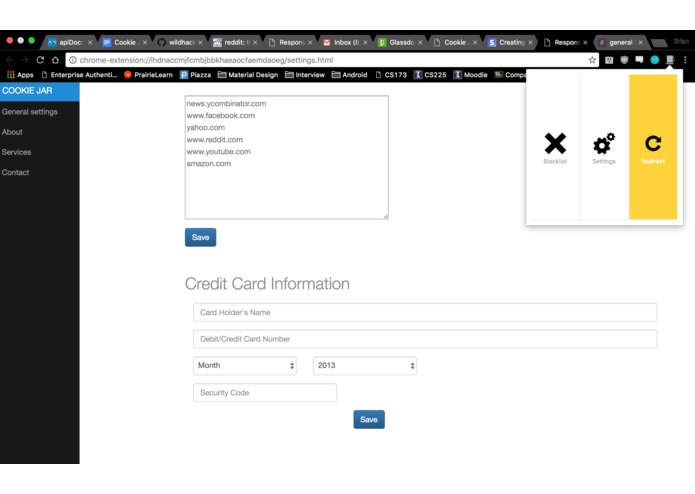Close the Inbox tab
This screenshot has height=494, width=695.
(365, 43)
